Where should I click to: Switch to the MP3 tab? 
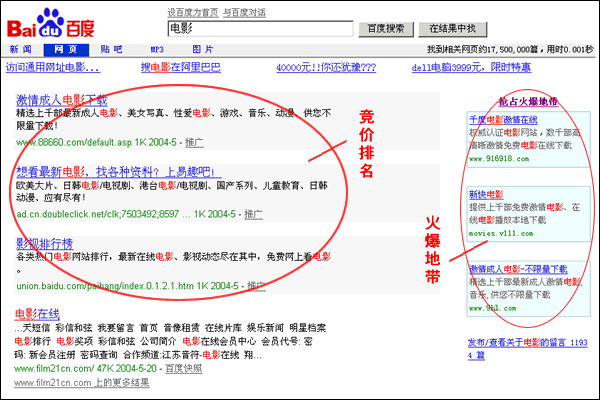pos(157,49)
